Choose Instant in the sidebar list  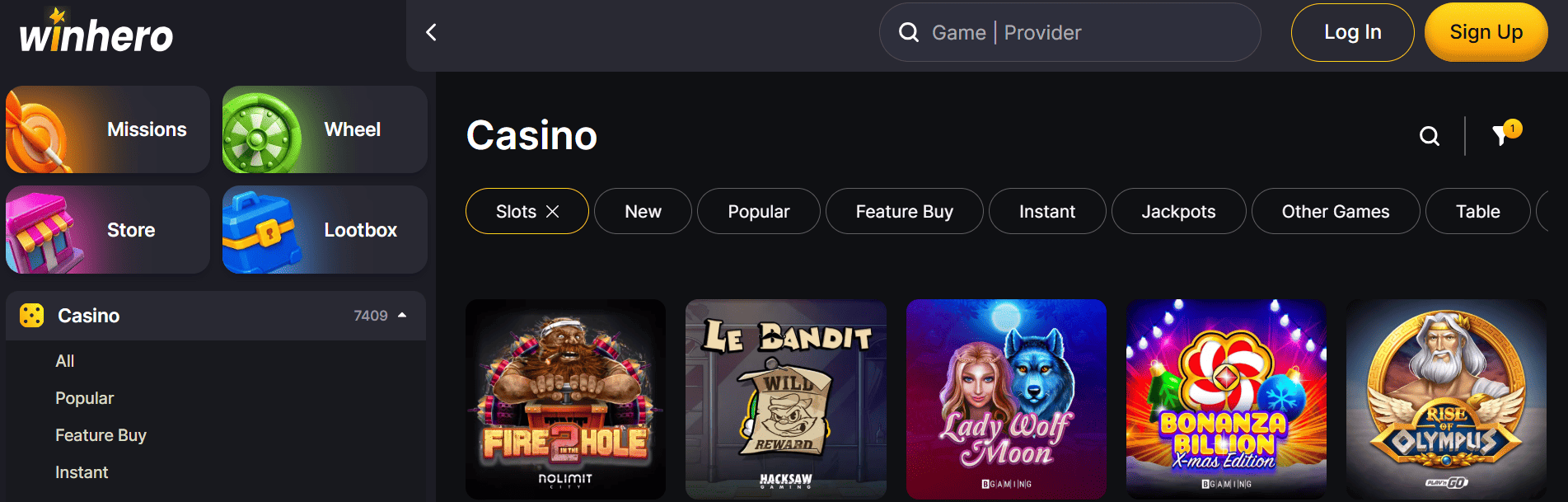pos(82,472)
